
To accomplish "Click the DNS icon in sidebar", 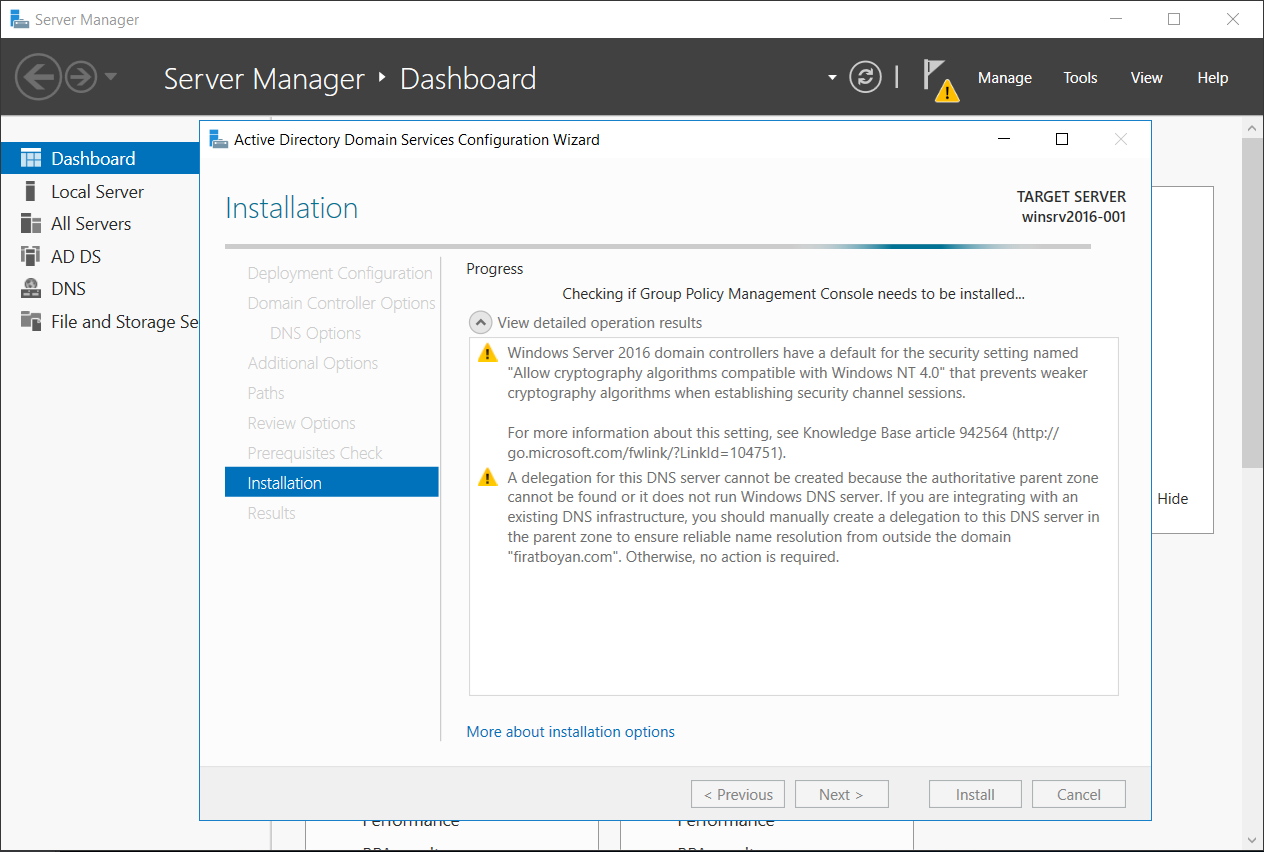I will click(31, 289).
